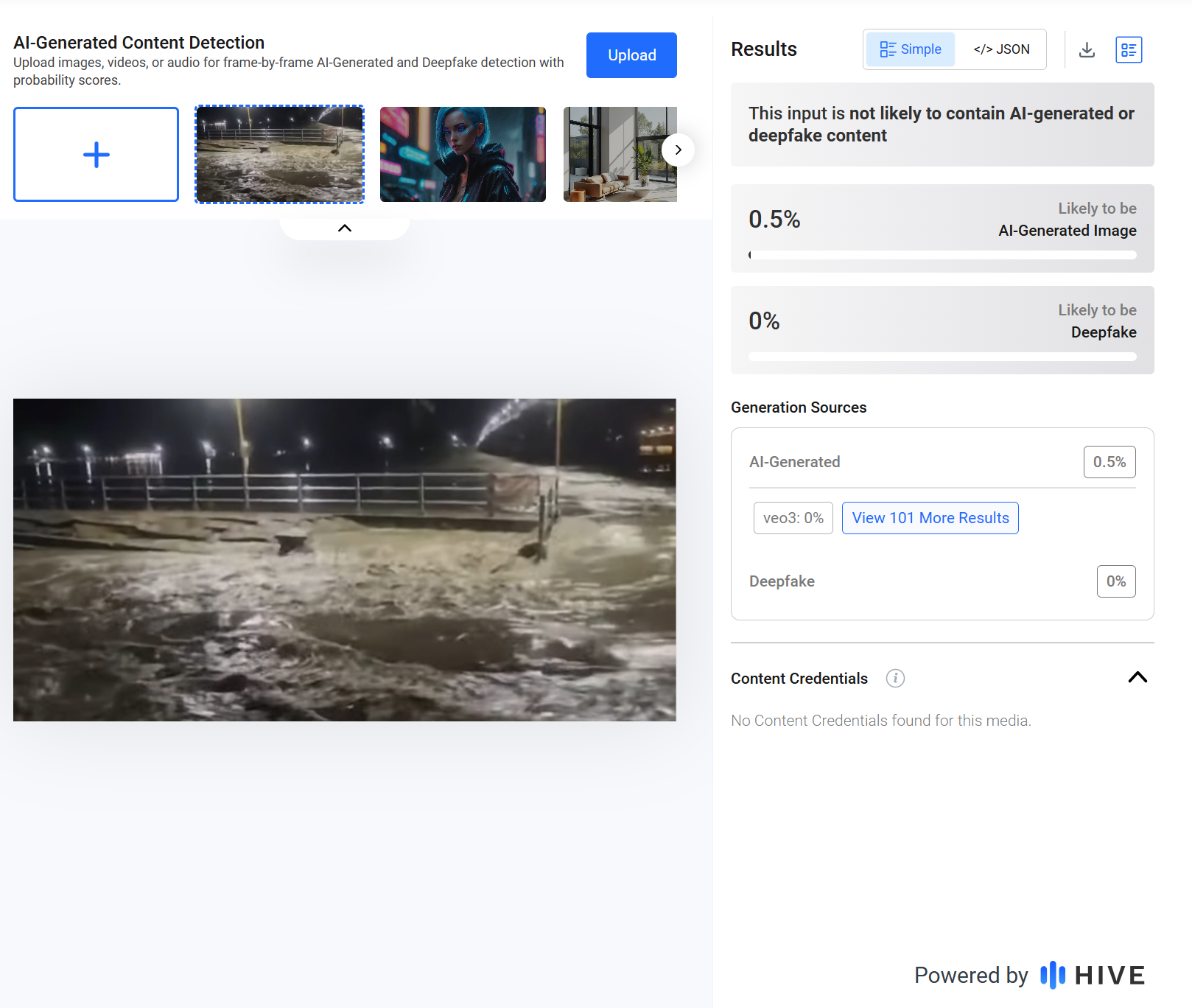Click the large flooded pier preview image
1192x1008 pixels.
[345, 560]
